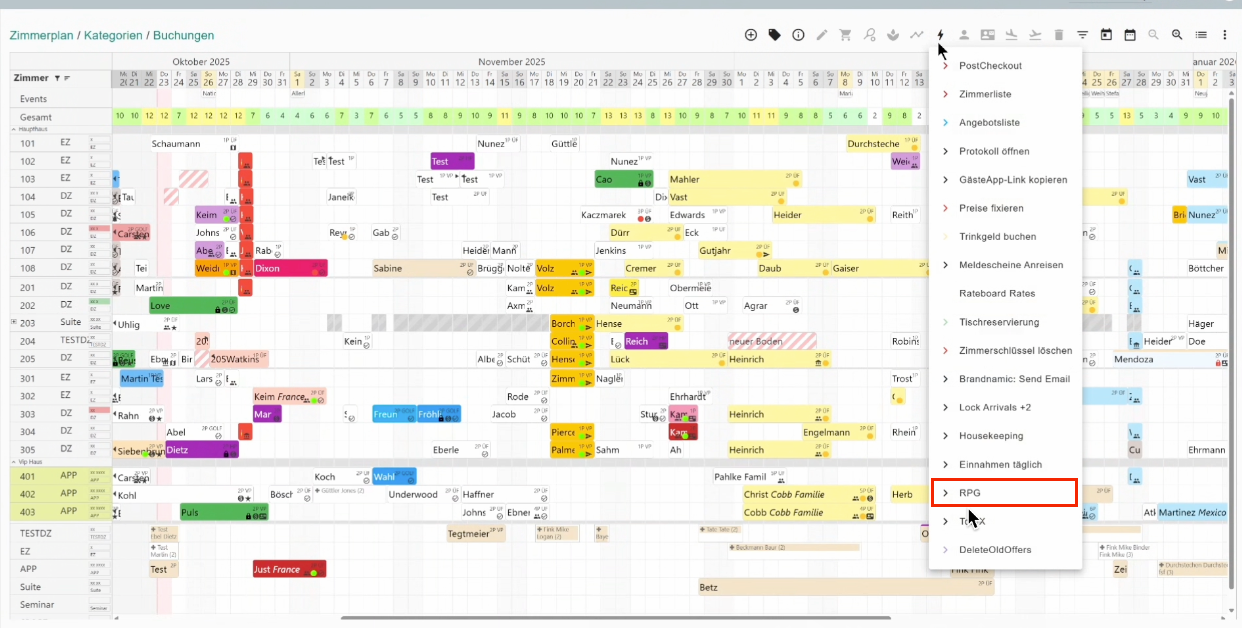Click the zoom-in magnifier icon

pos(1177,35)
